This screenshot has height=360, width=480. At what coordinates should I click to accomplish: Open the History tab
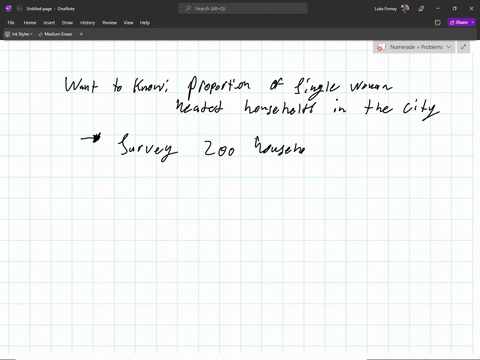coord(87,23)
